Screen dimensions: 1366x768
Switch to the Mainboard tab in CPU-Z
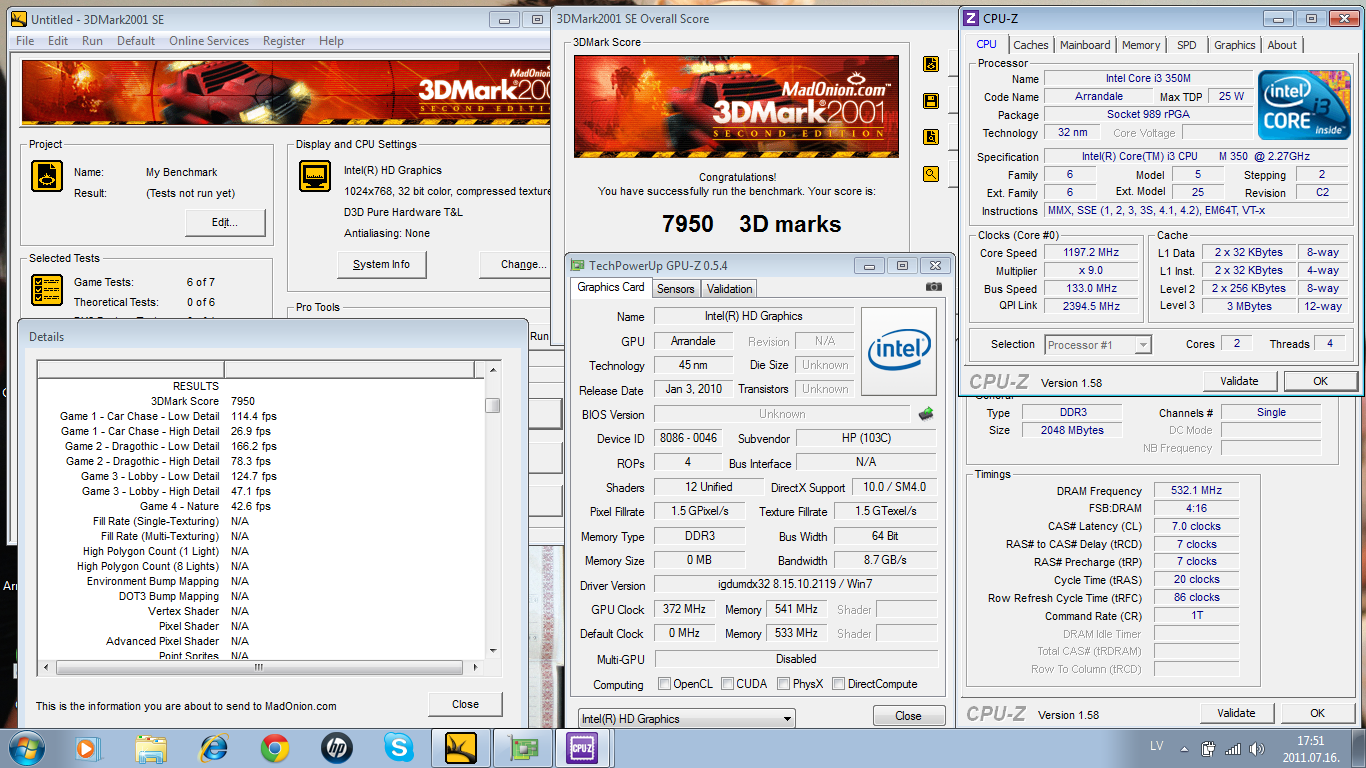1085,45
